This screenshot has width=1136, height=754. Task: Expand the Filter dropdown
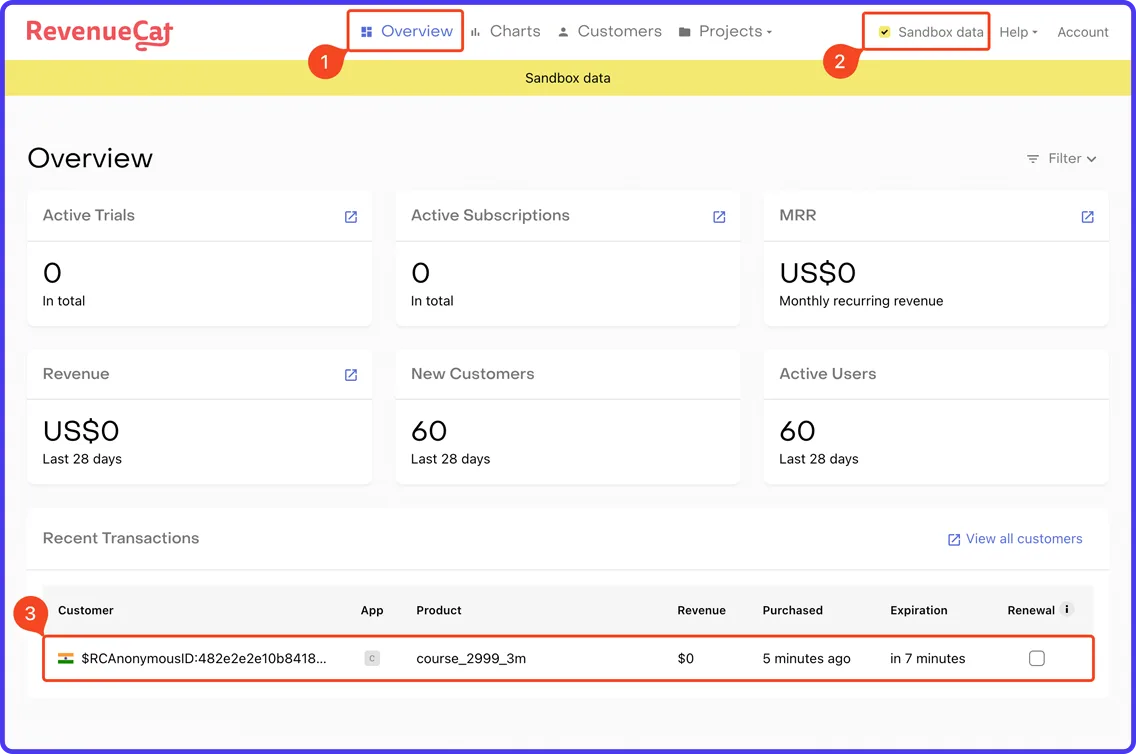pos(1061,159)
